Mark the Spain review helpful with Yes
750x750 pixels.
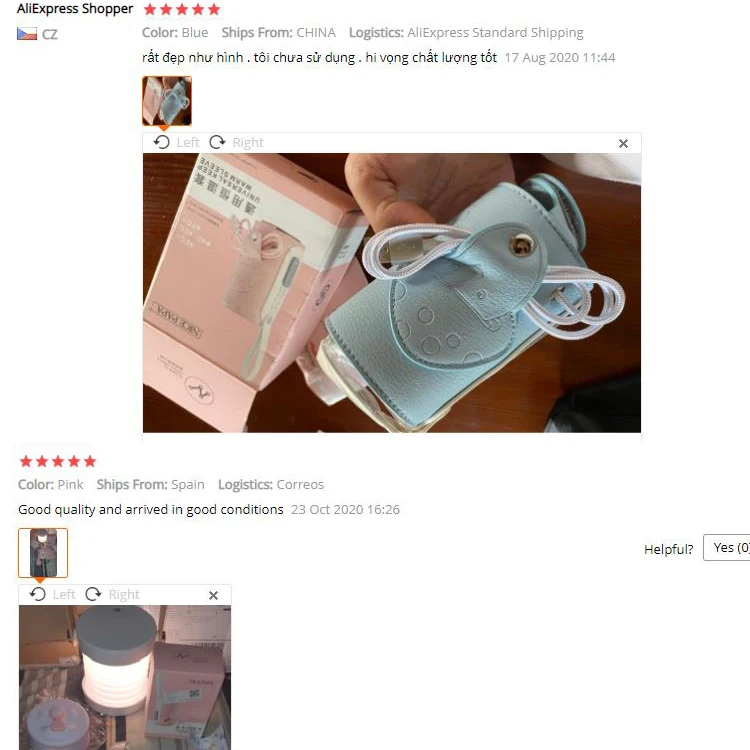pyautogui.click(x=727, y=548)
